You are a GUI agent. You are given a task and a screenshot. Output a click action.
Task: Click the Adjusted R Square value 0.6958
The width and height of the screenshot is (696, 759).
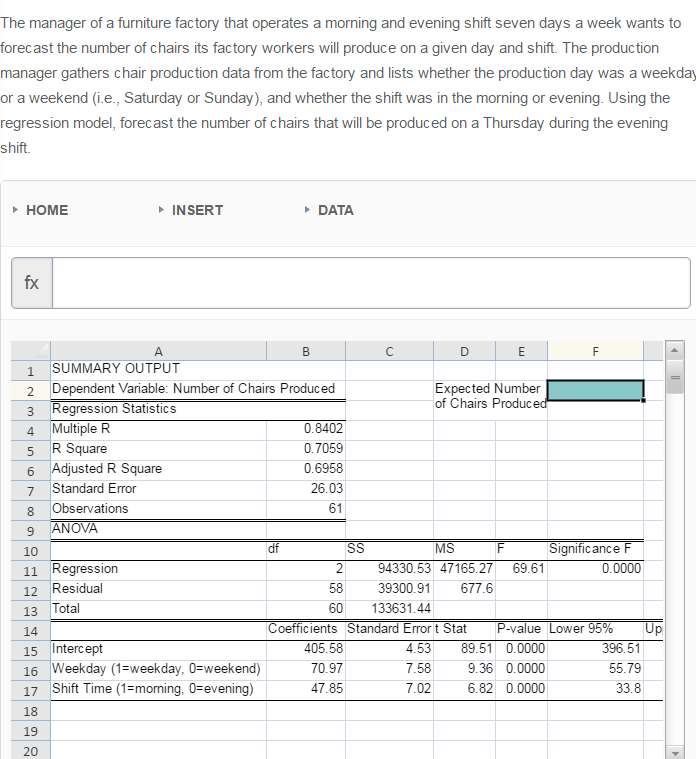[306, 469]
